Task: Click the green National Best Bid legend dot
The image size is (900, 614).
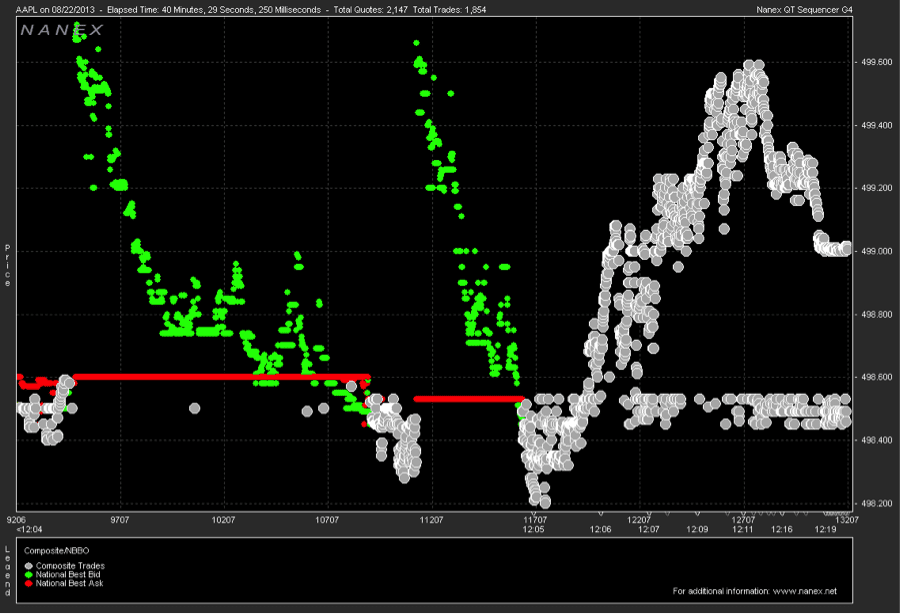Action: tap(26, 575)
